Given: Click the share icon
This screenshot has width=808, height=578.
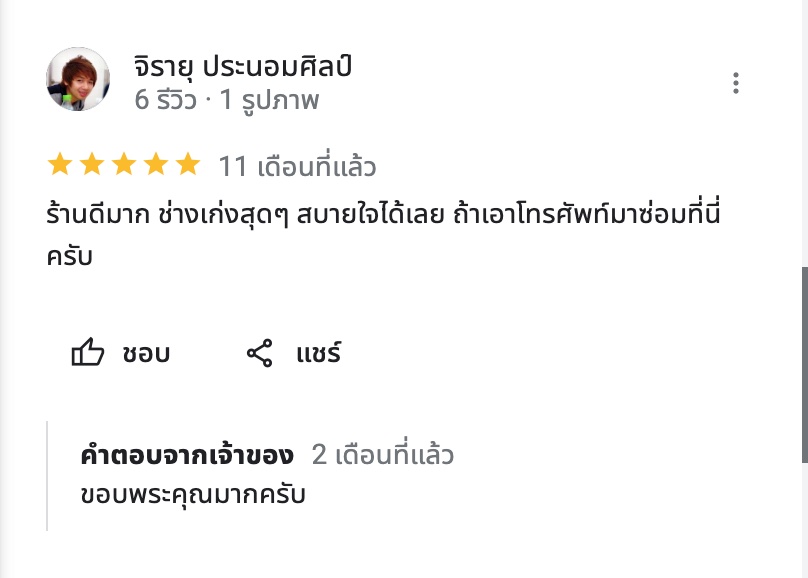Looking at the screenshot, I should [260, 353].
